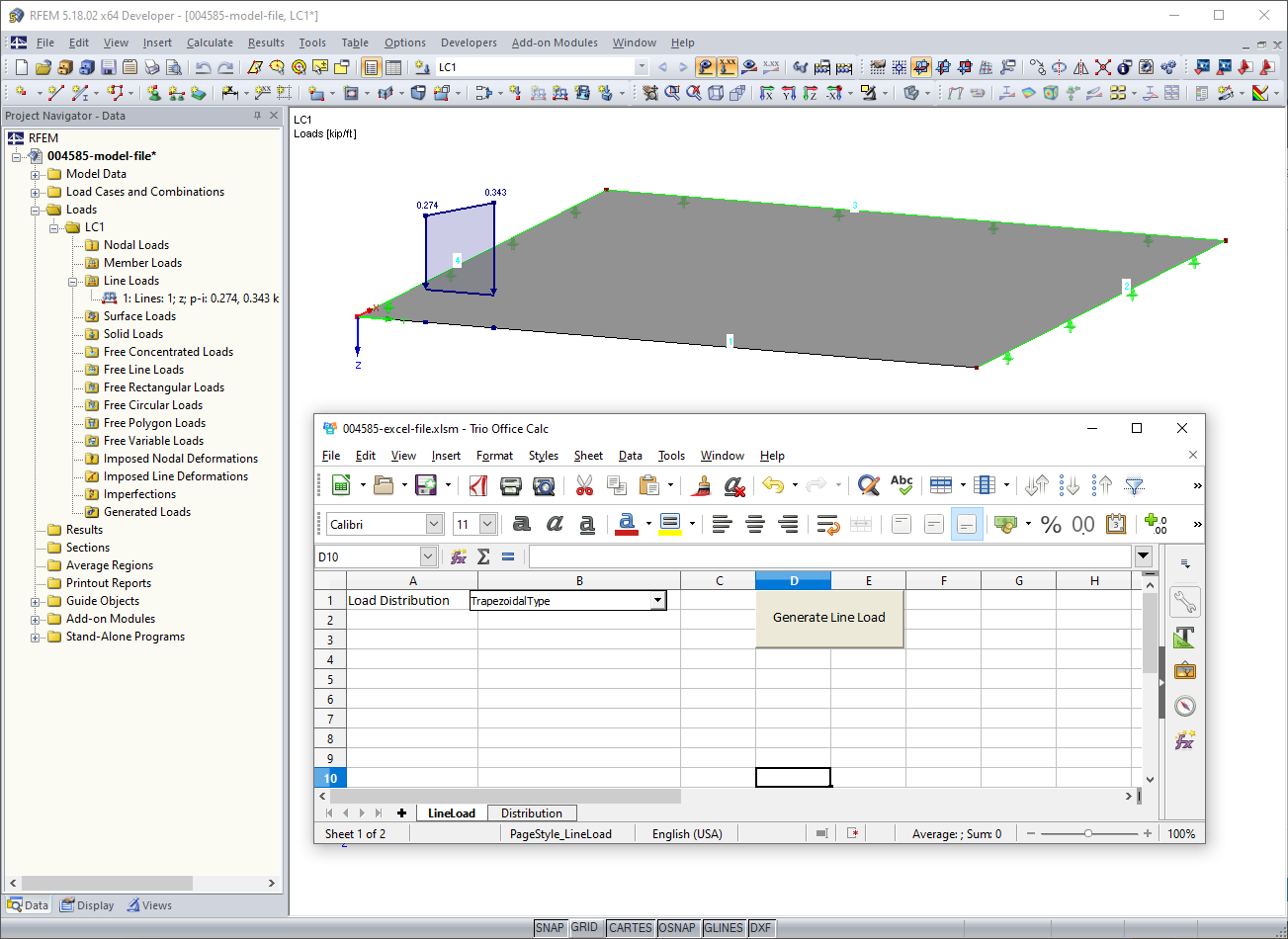The height and width of the screenshot is (939, 1288).
Task: Switch to the Distribution sheet tab
Action: coord(532,812)
